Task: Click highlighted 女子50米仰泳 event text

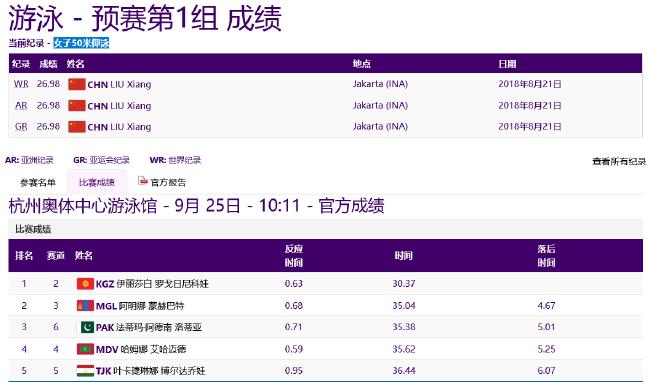Action: click(81, 43)
